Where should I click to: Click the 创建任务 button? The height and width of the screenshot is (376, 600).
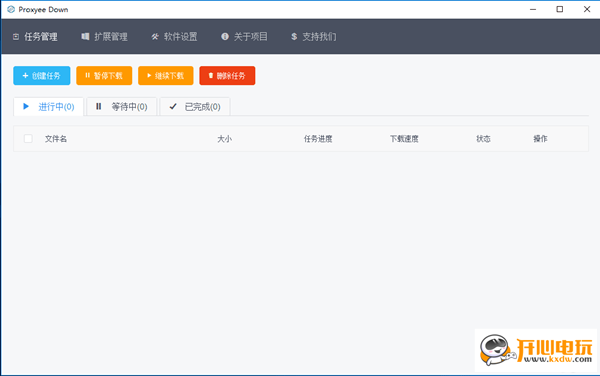tap(42, 76)
